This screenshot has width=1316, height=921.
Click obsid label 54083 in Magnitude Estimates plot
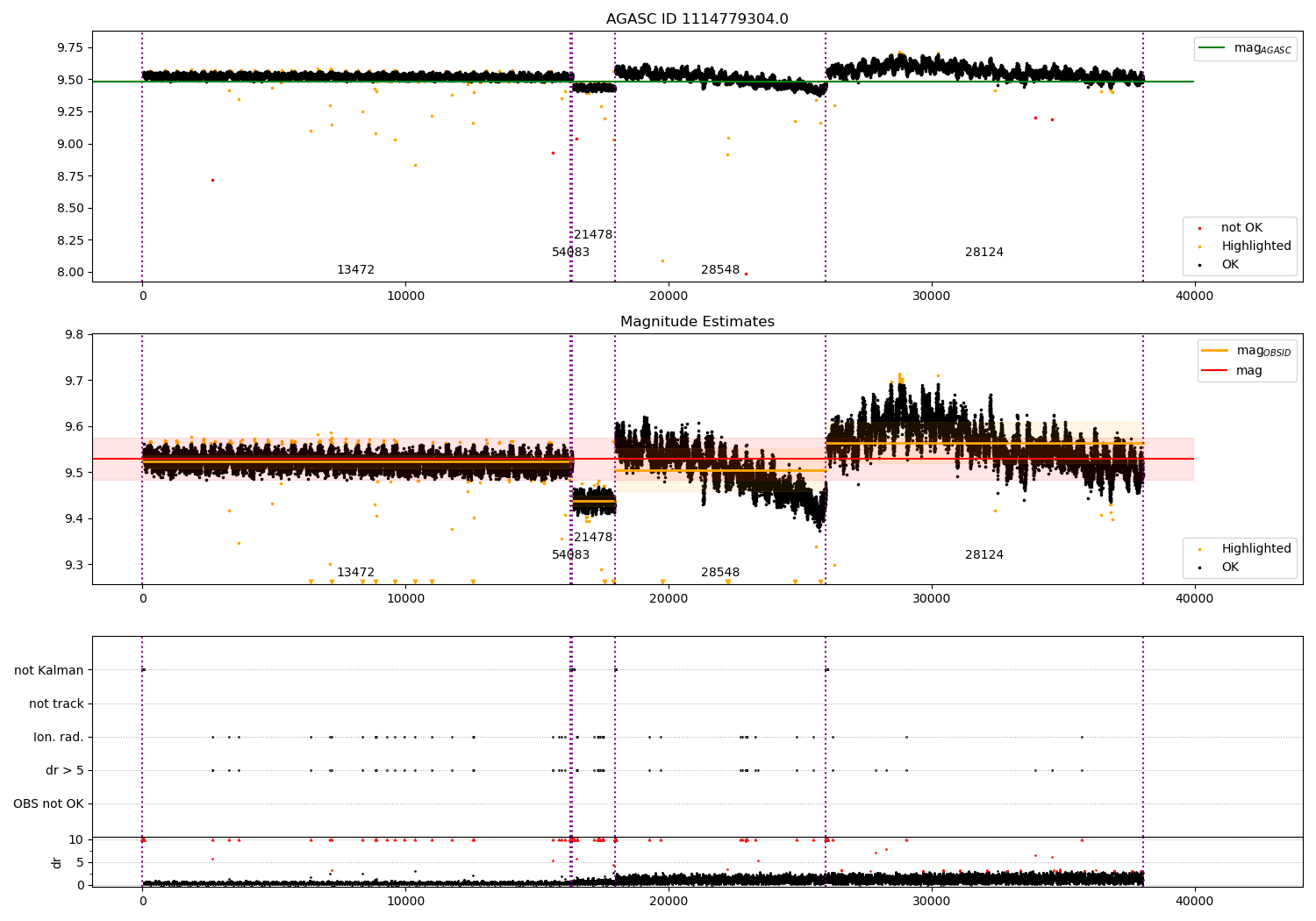[570, 554]
